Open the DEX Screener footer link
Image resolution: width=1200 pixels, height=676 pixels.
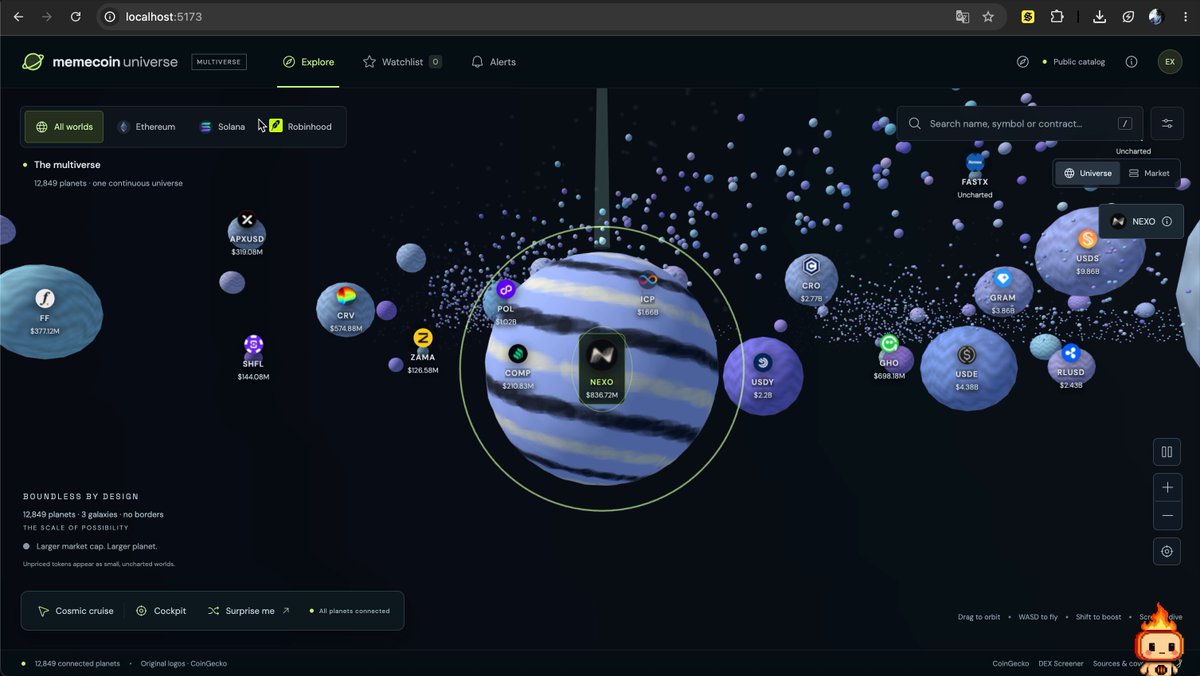1060,663
